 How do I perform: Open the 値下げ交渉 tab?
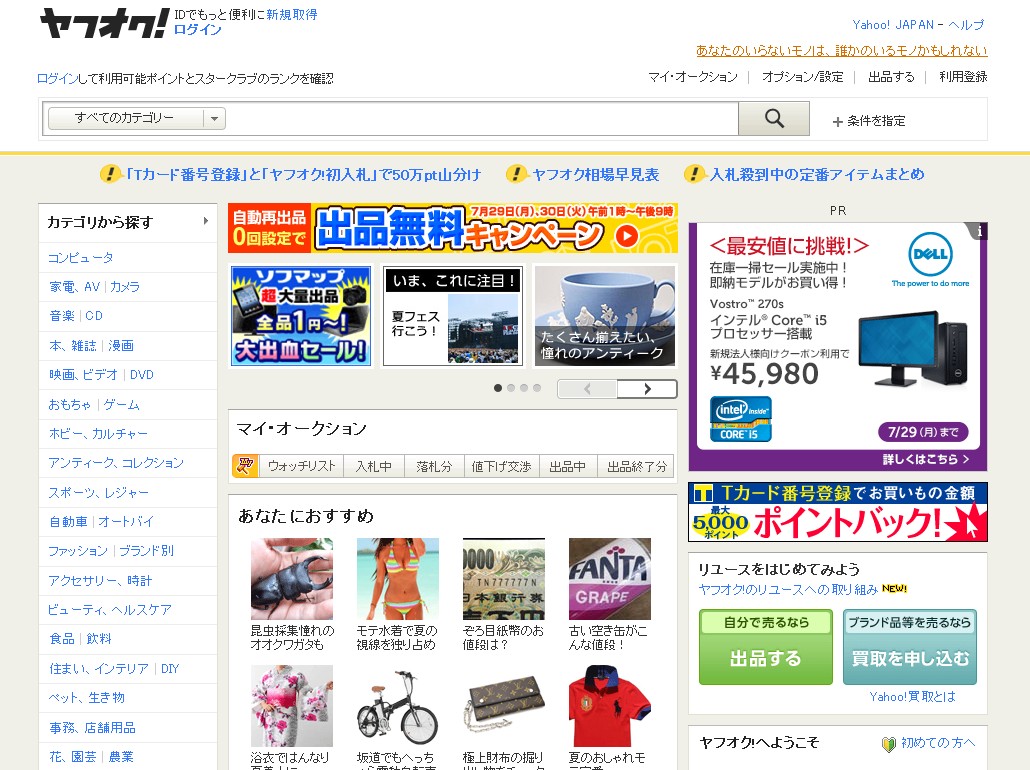pyautogui.click(x=501, y=466)
